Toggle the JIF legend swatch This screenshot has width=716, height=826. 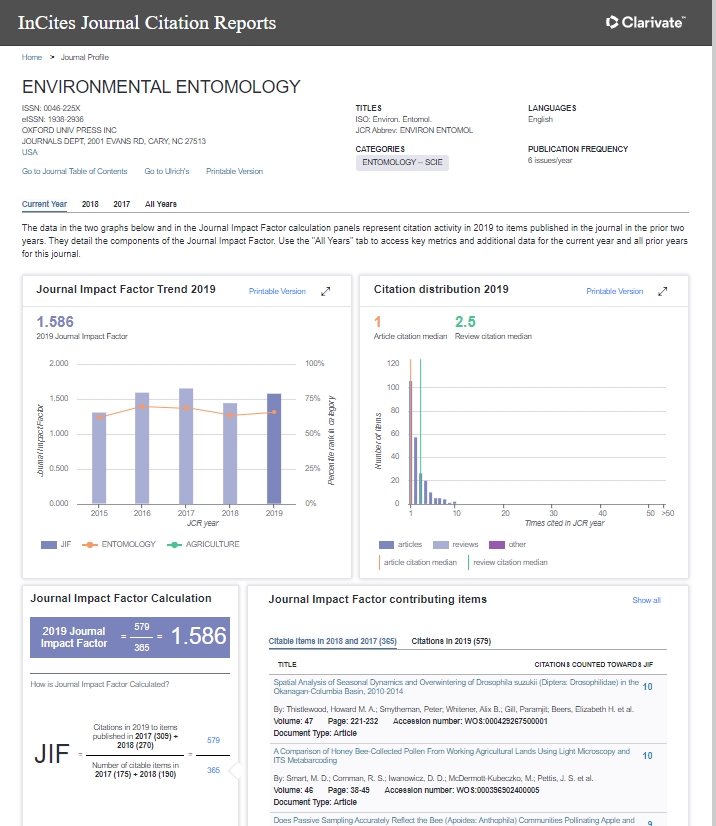(x=48, y=545)
